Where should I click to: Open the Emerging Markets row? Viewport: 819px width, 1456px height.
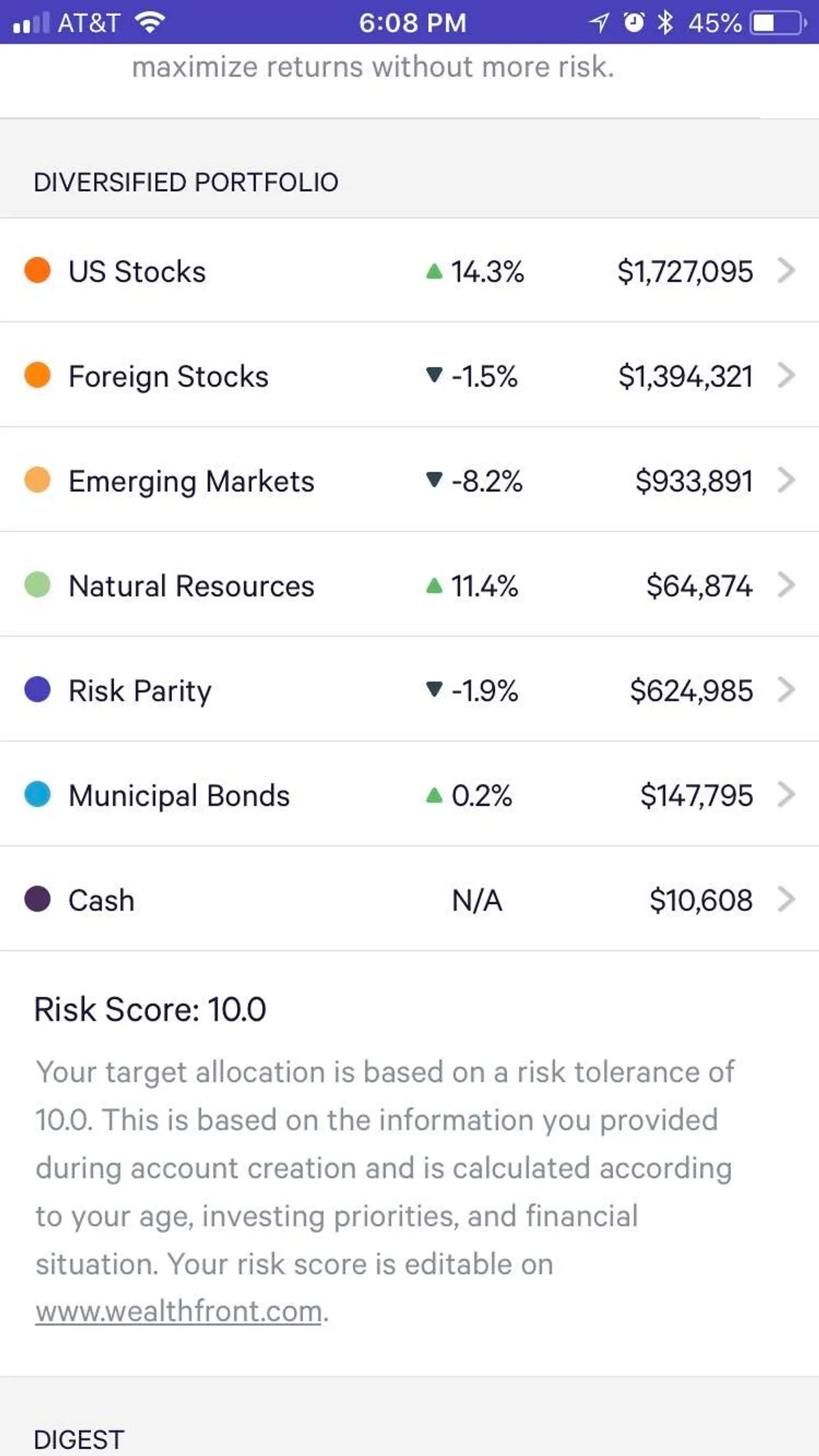(x=191, y=481)
